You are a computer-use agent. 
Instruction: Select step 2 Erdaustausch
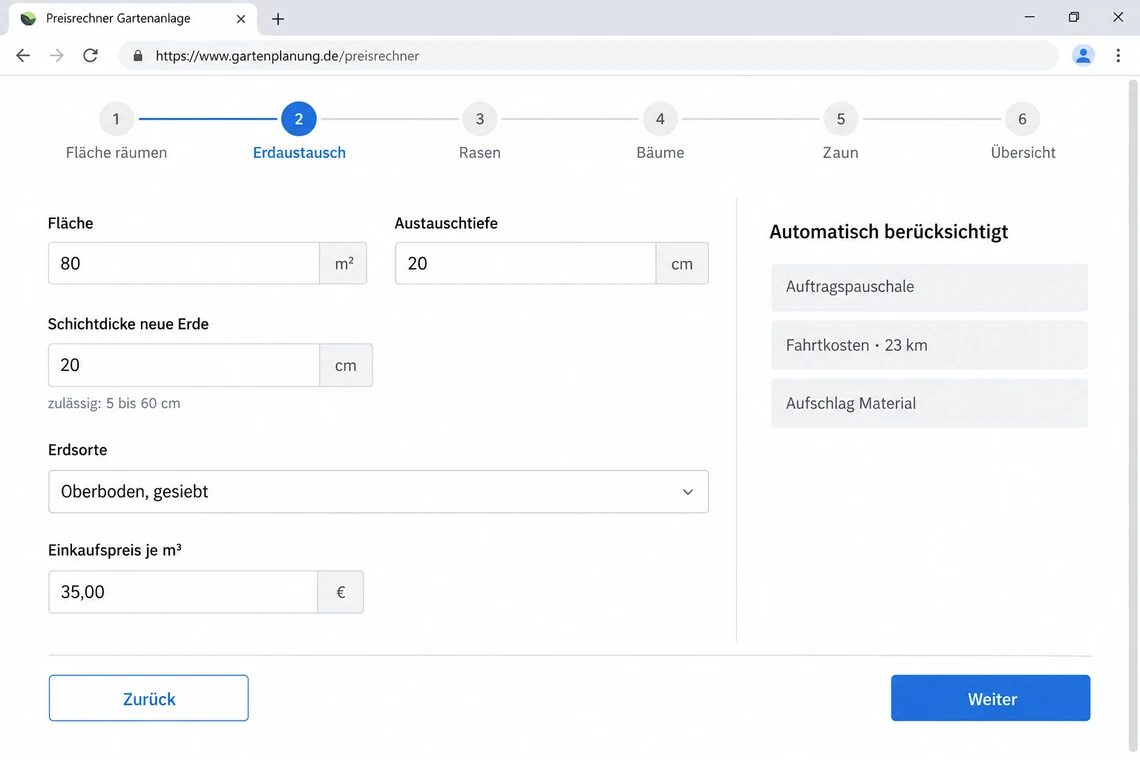(x=299, y=132)
